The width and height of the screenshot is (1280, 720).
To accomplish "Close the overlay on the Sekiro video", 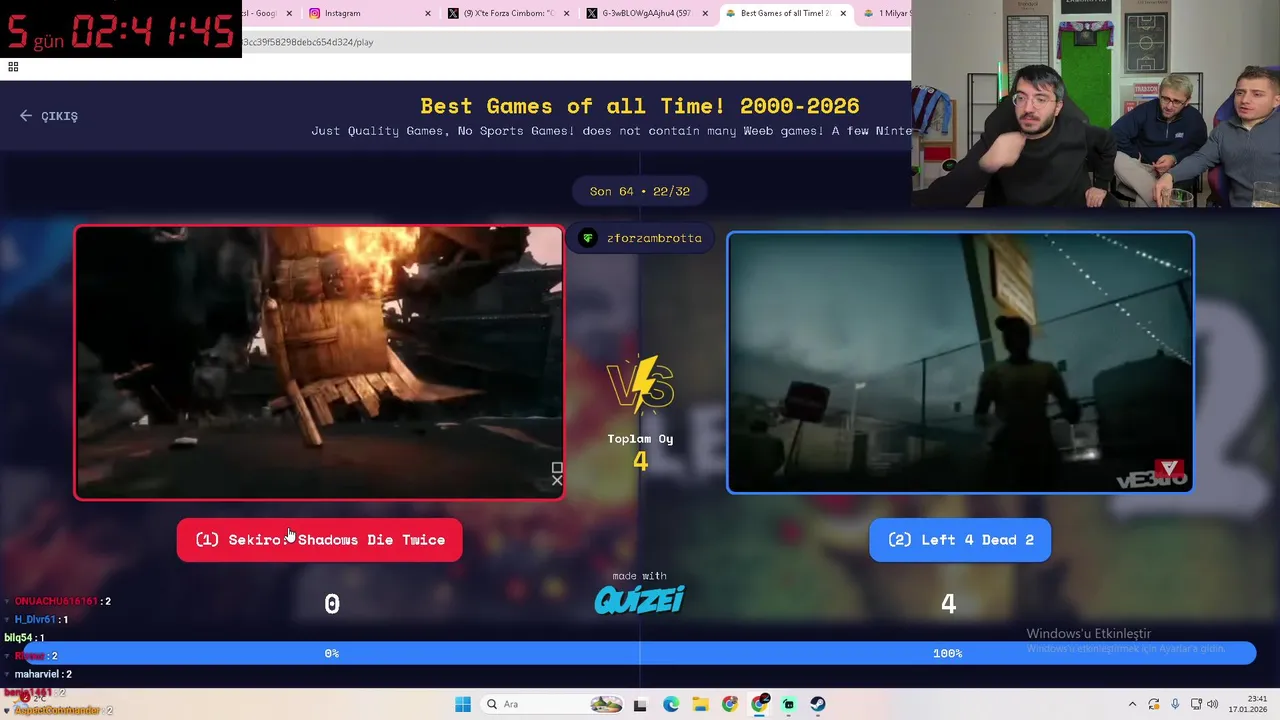I will [557, 481].
